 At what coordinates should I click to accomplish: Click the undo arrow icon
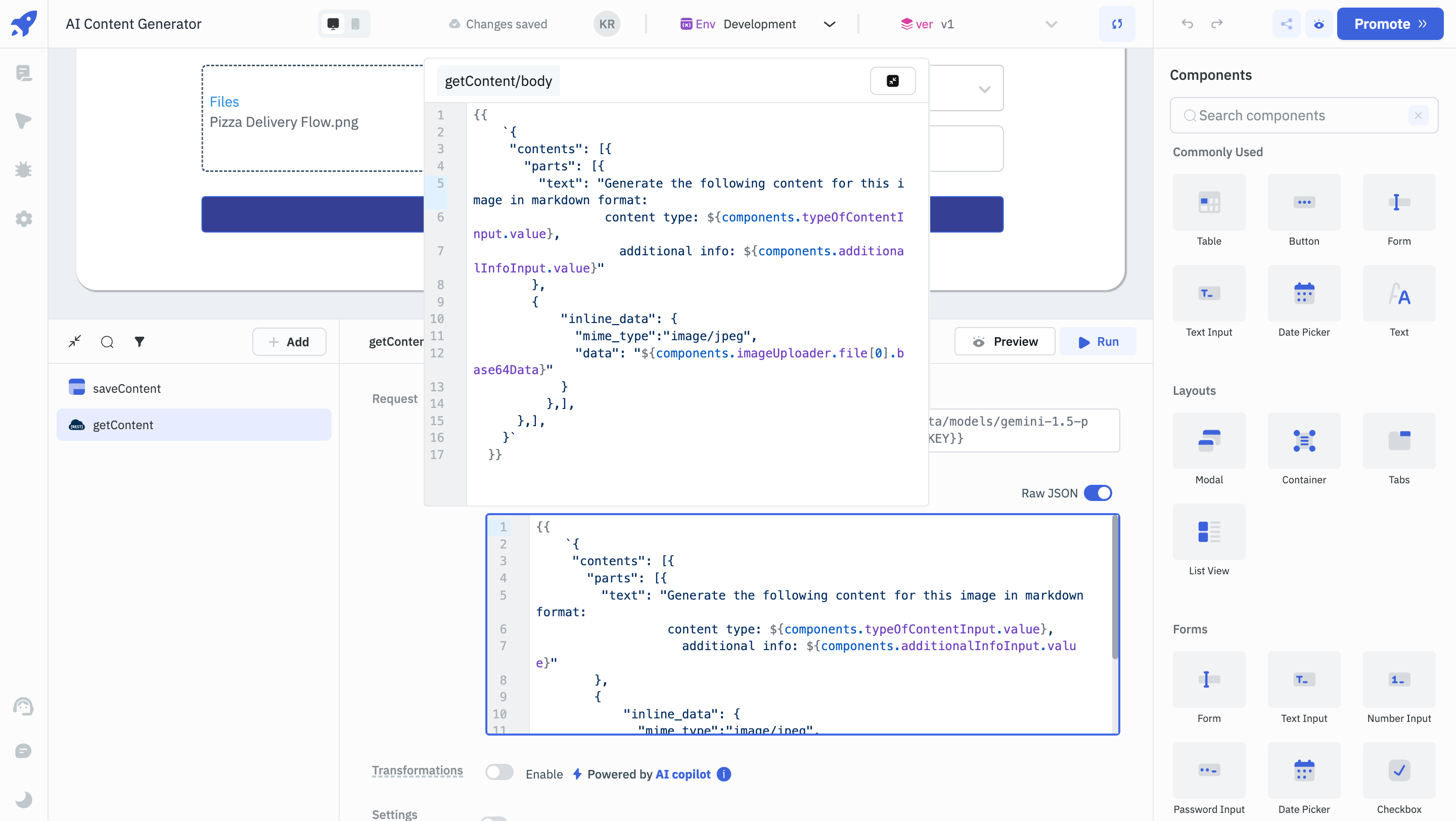tap(1188, 24)
